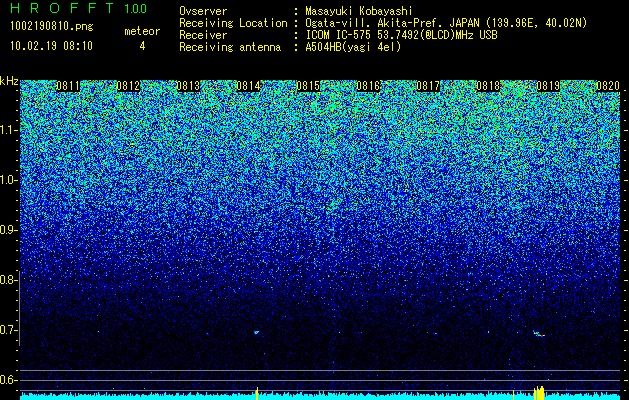Click the date stamp 10.02.19 08:10
This screenshot has height=400, width=629.
point(51,46)
